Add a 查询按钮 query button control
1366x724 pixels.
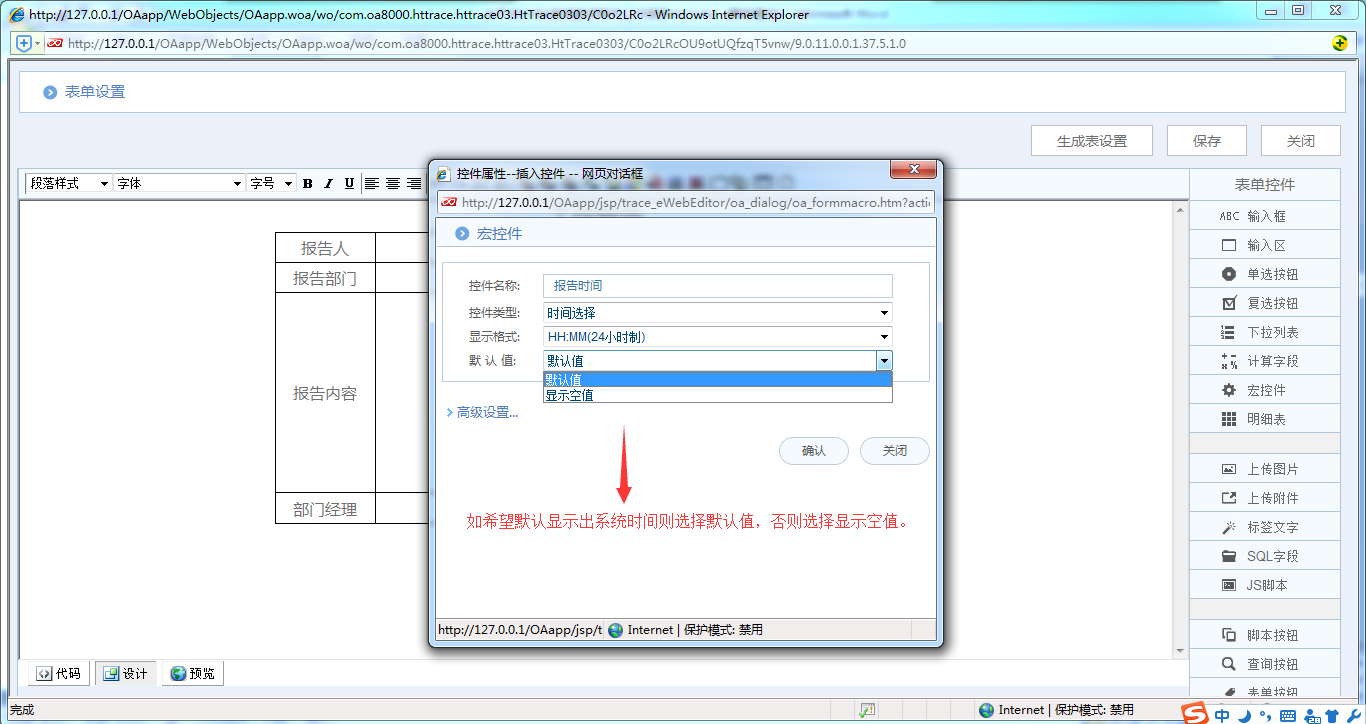coord(1264,663)
